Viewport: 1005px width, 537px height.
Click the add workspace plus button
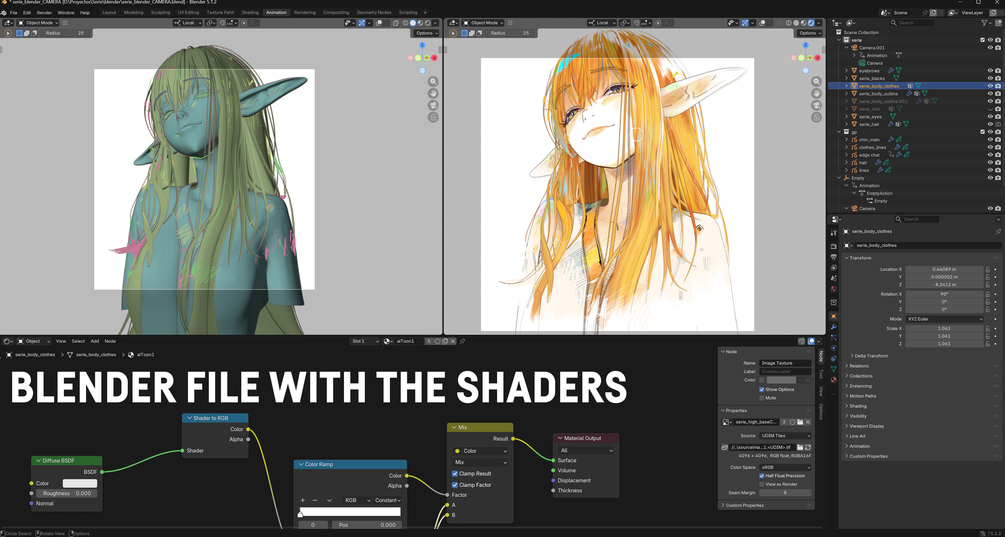pyautogui.click(x=425, y=13)
